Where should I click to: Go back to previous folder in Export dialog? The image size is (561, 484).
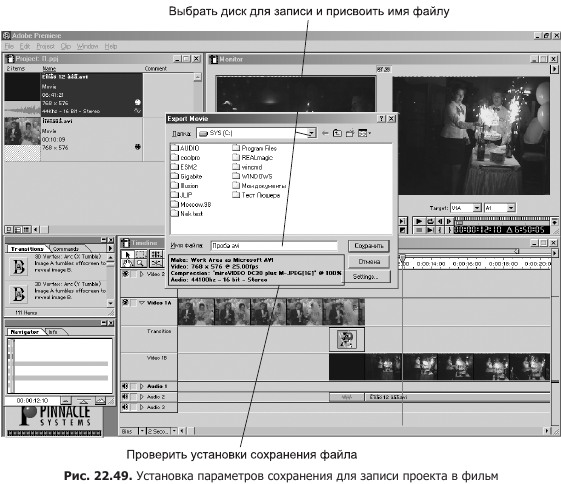[325, 133]
